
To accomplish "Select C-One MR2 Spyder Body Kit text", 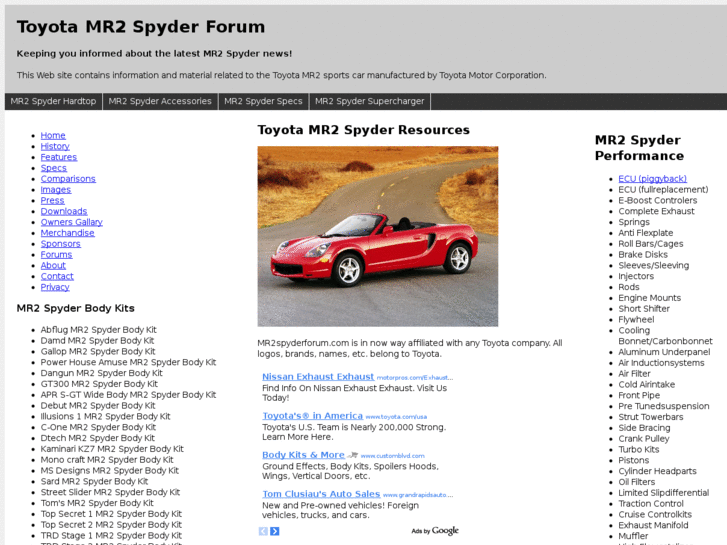I will (x=98, y=427).
